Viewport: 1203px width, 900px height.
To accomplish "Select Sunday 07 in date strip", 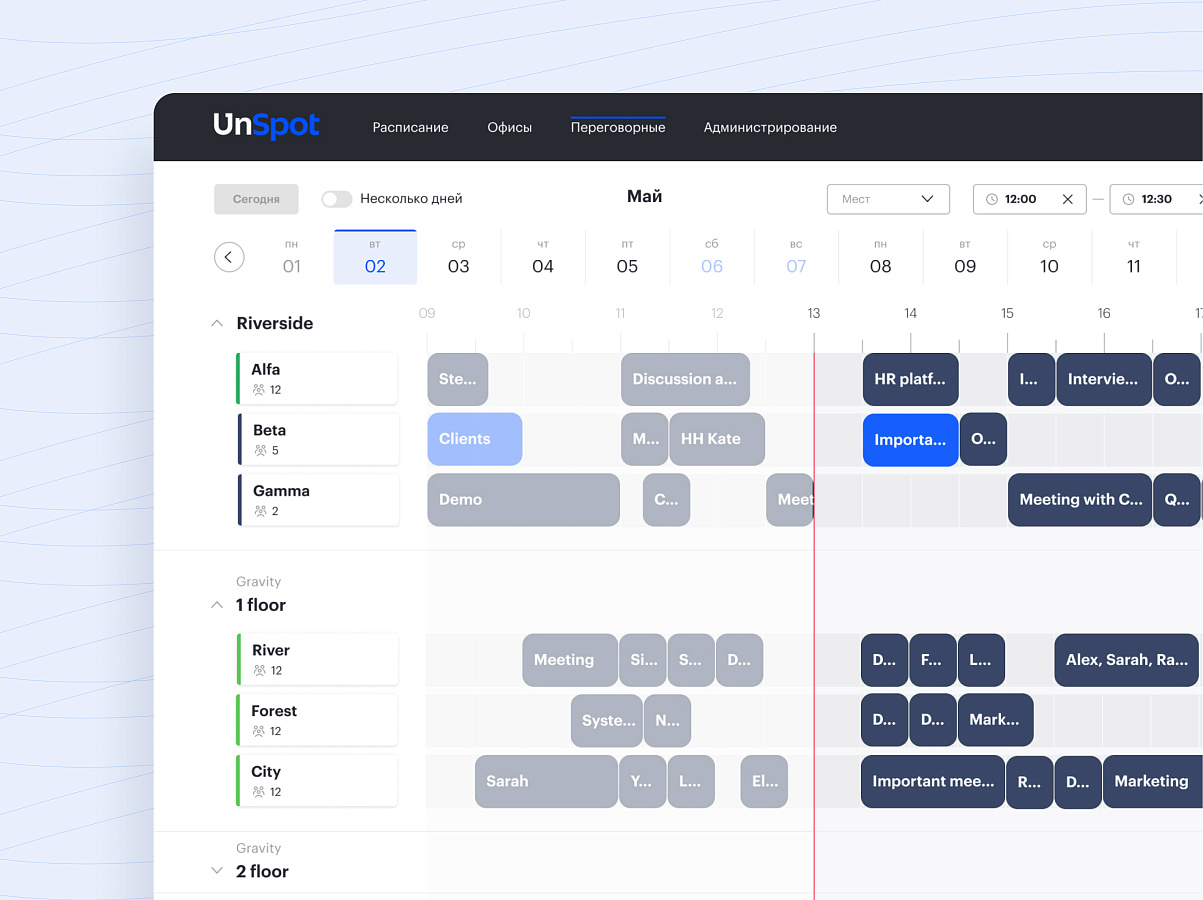I will 796,257.
